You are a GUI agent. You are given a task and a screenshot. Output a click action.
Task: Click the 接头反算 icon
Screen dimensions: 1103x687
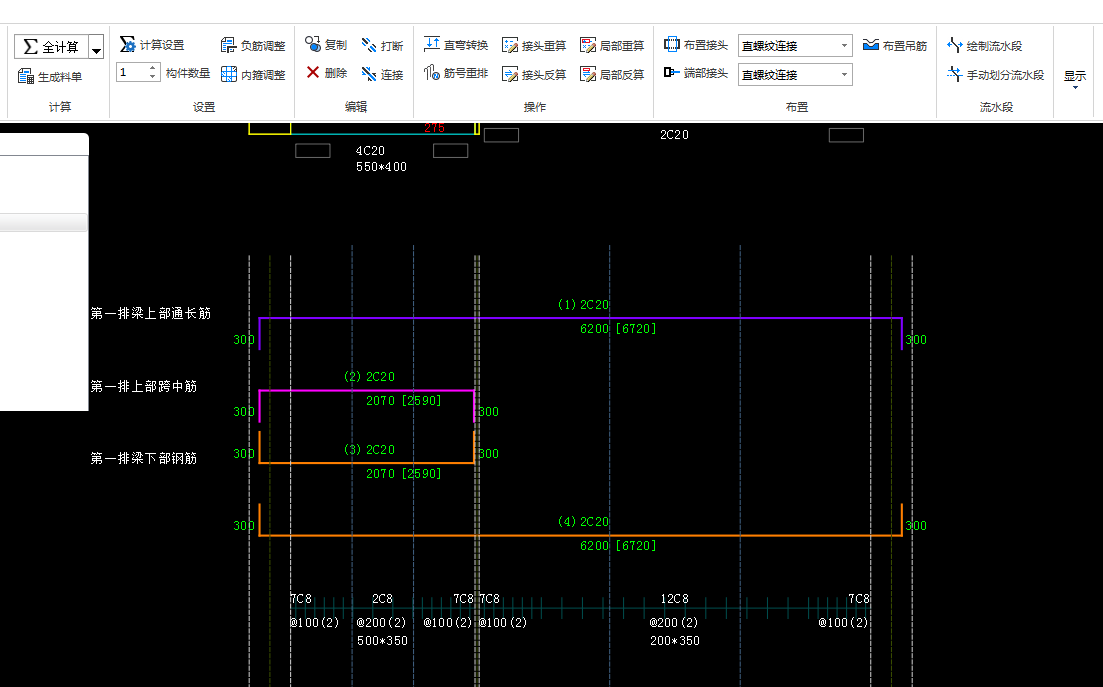click(x=510, y=74)
